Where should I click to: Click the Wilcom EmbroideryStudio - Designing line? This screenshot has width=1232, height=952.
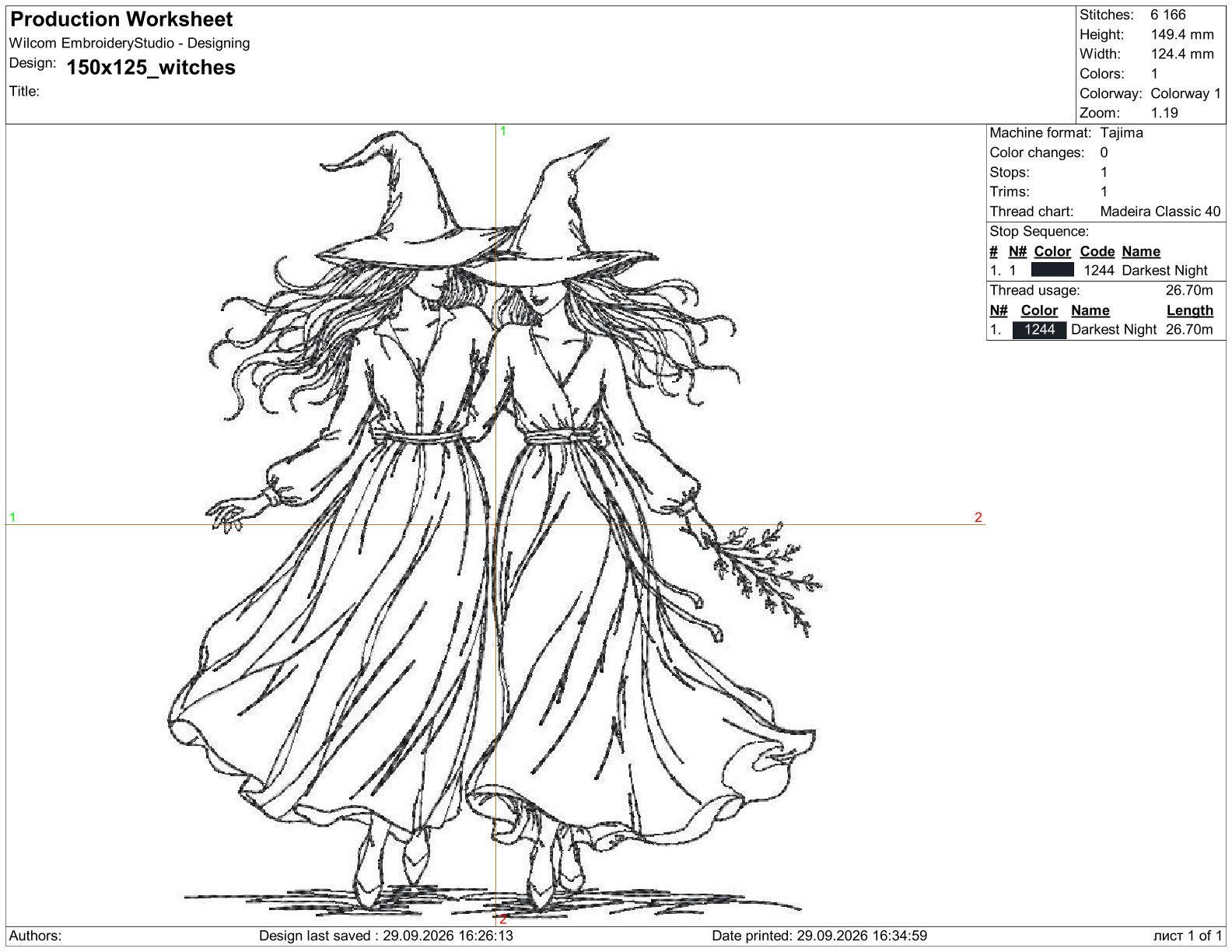point(130,44)
